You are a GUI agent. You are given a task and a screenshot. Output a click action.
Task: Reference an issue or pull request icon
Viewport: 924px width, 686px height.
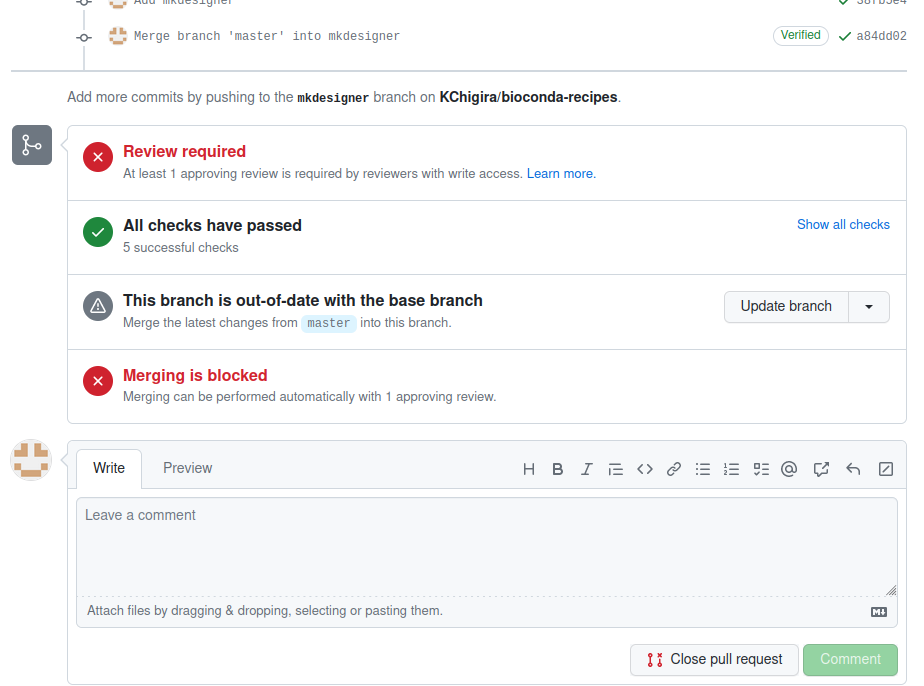pyautogui.click(x=821, y=469)
